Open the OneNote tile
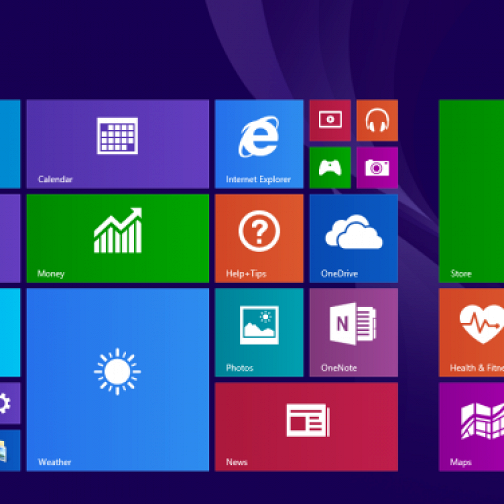This screenshot has height=504, width=504. tap(354, 333)
